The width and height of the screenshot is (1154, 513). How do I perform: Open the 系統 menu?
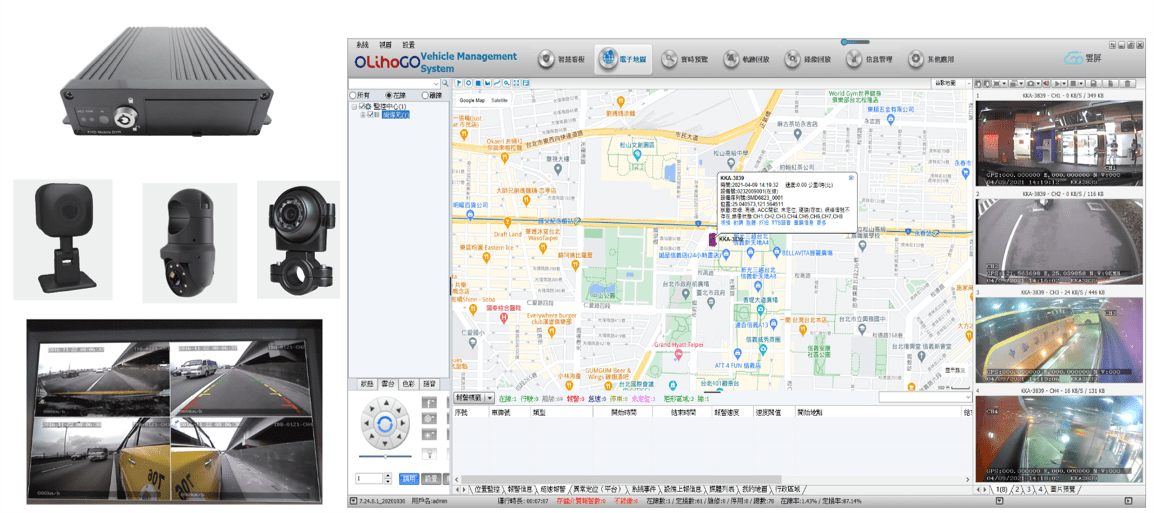362,45
